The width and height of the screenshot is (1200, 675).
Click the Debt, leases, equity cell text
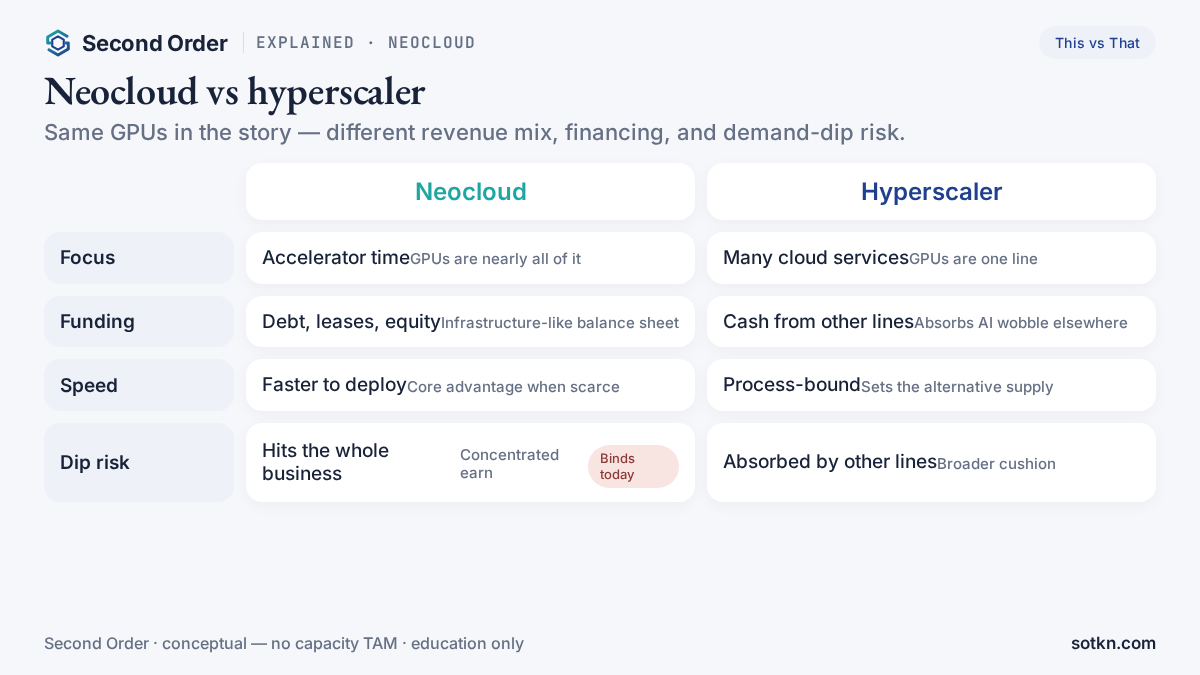[351, 322]
